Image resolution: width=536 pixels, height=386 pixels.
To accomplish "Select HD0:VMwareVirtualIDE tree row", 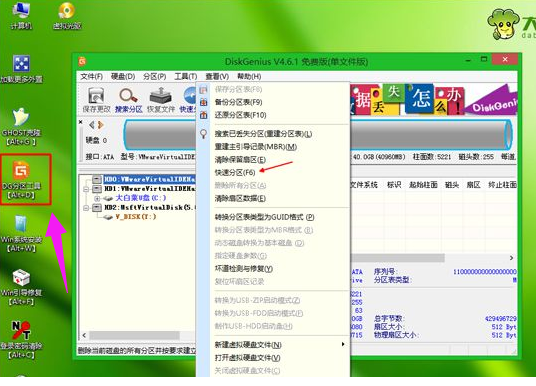I will coord(149,179).
